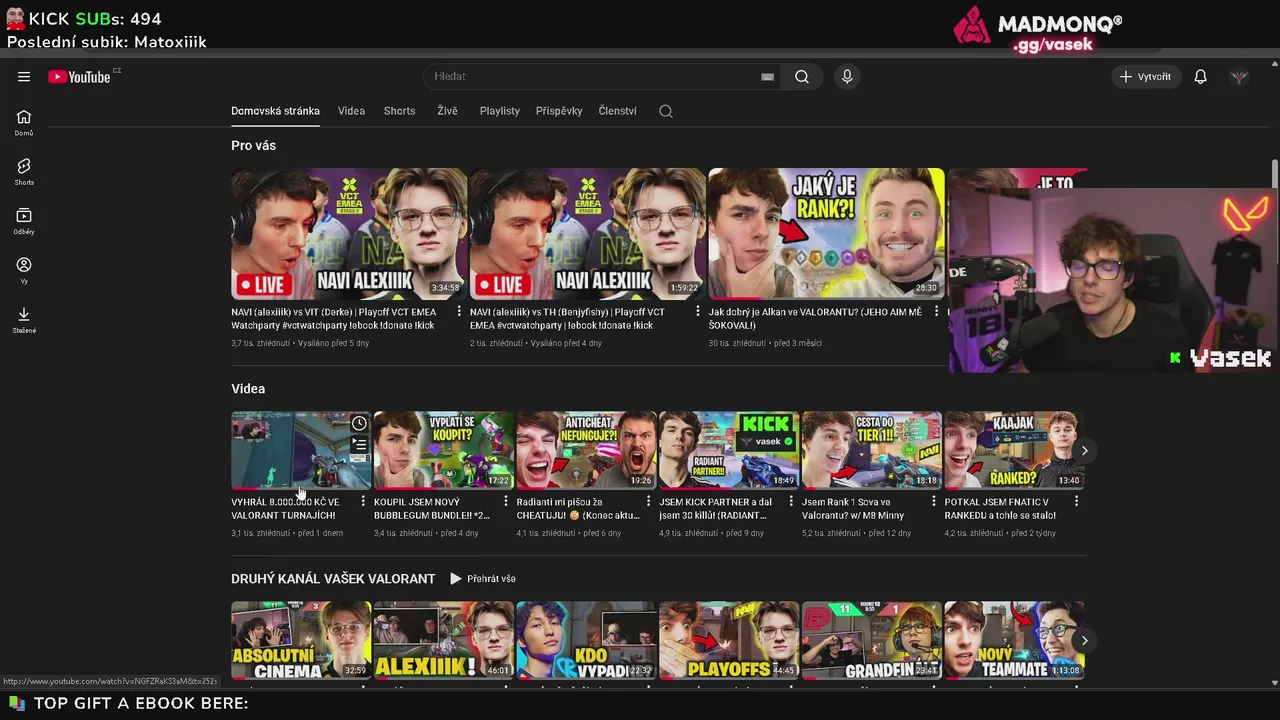
Task: Switch to Živě tab
Action: click(x=447, y=111)
